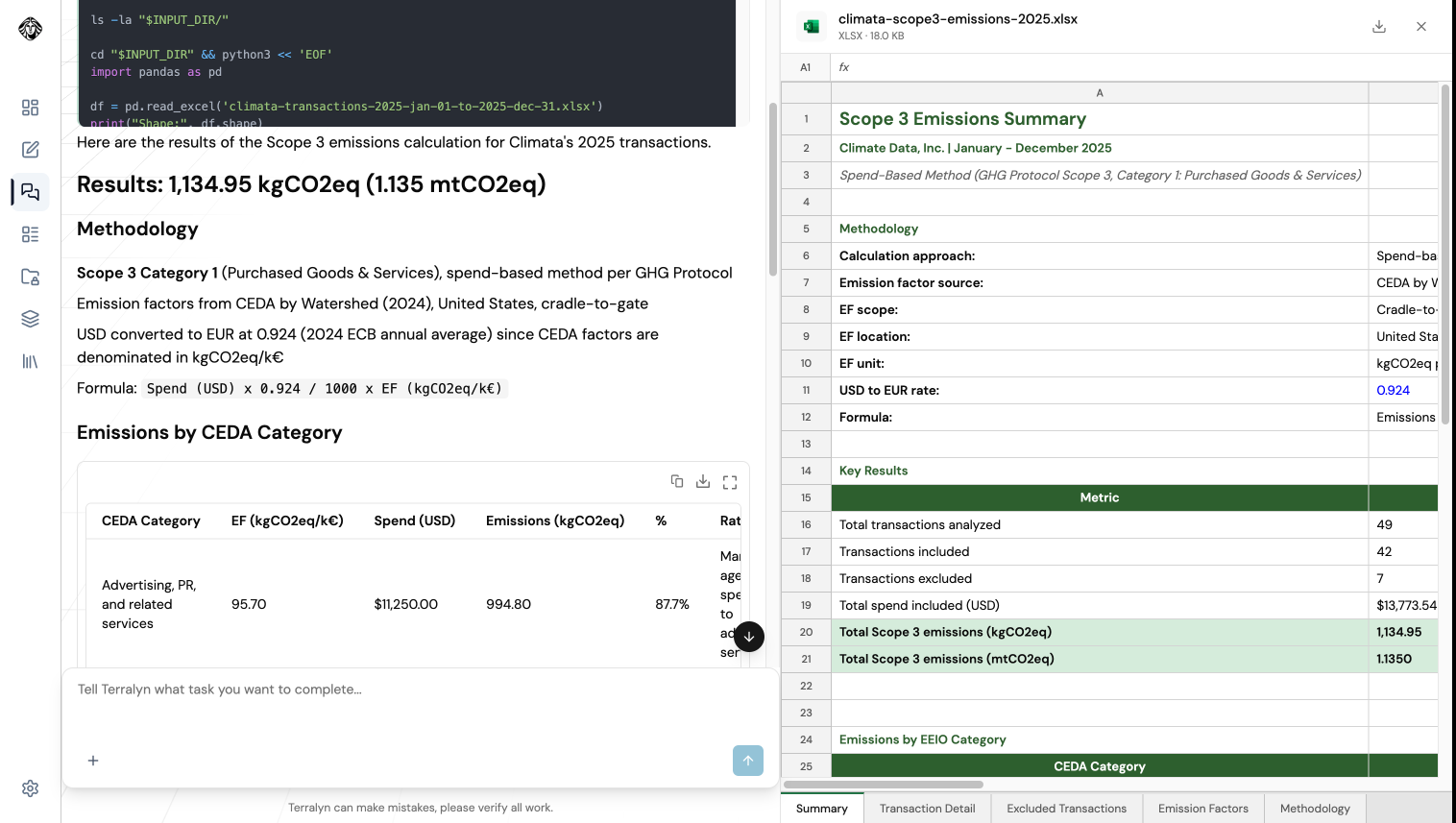Image resolution: width=1456 pixels, height=823 pixels.
Task: Select 'Transactions excluded' cell
Action: [x=1100, y=578]
